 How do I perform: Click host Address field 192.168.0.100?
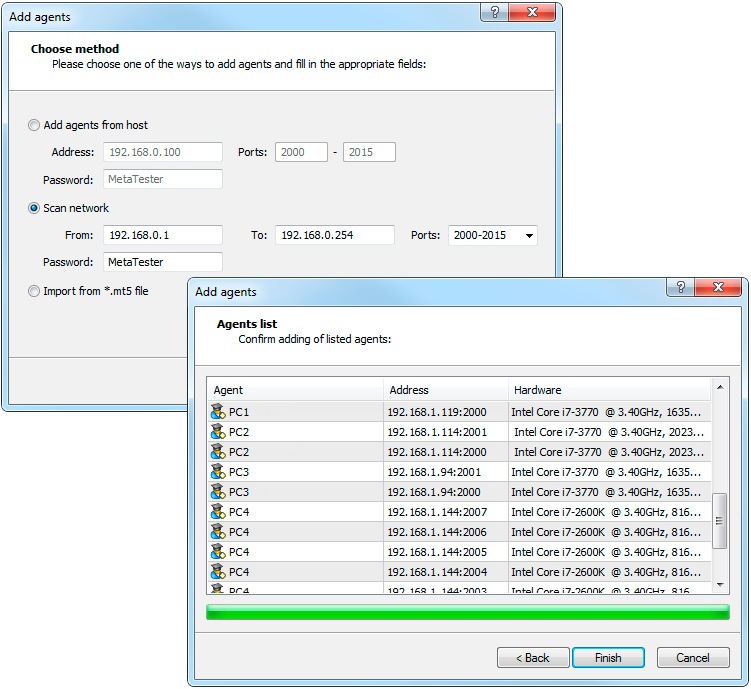(163, 152)
